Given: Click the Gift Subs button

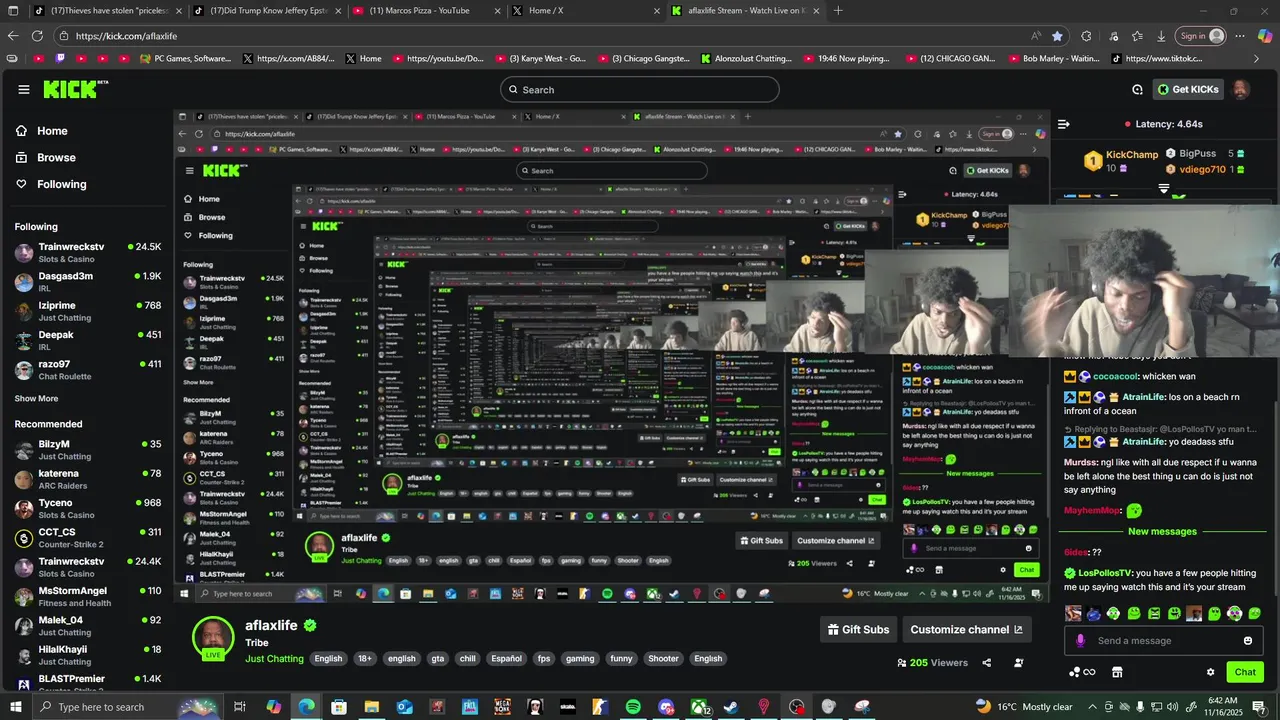Looking at the screenshot, I should [858, 630].
